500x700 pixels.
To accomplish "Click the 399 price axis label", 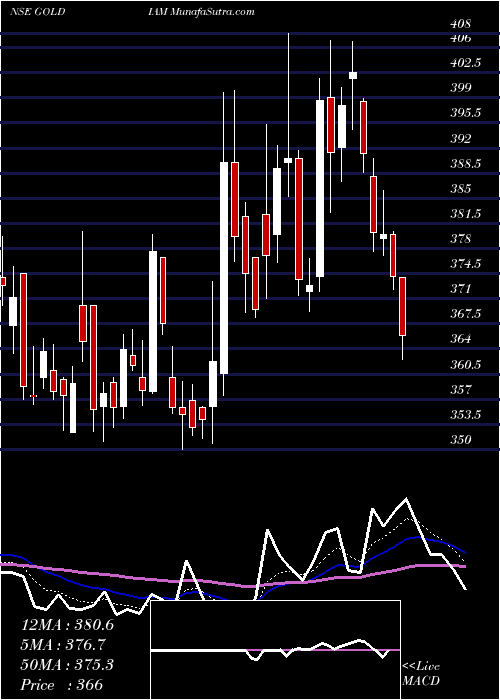I will pyautogui.click(x=461, y=88).
